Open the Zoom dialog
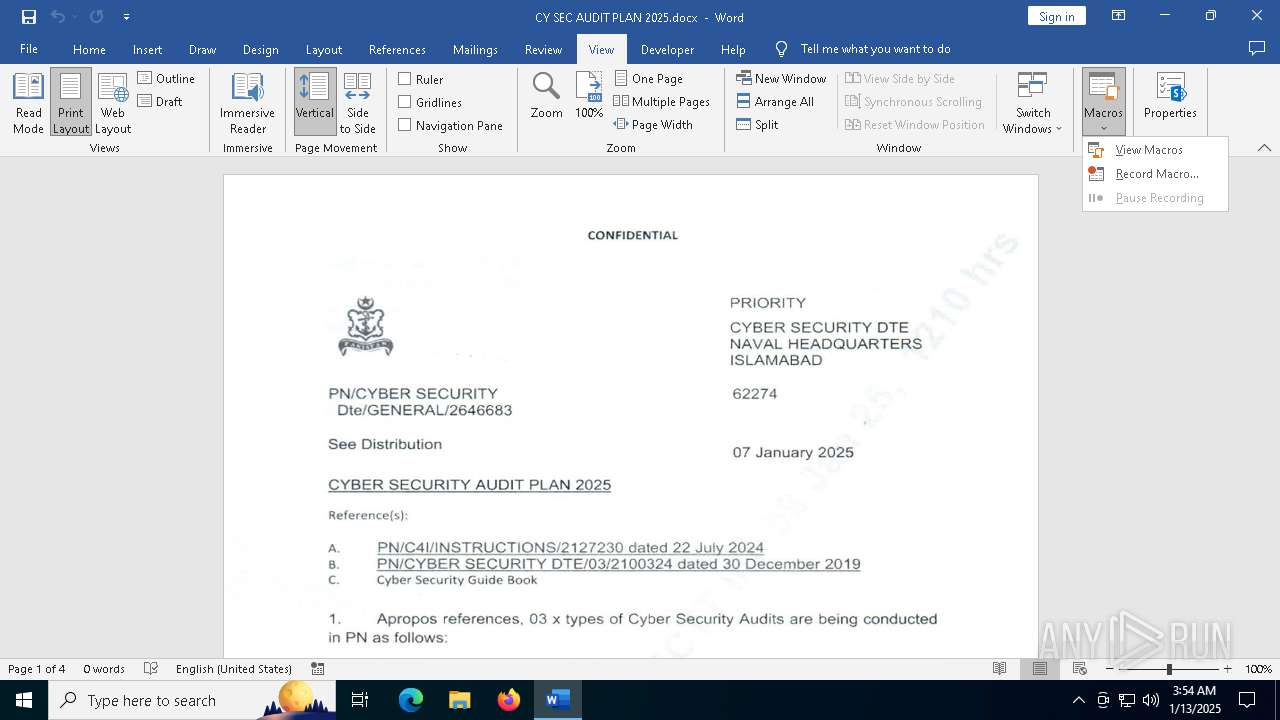1280x720 pixels. tap(546, 97)
